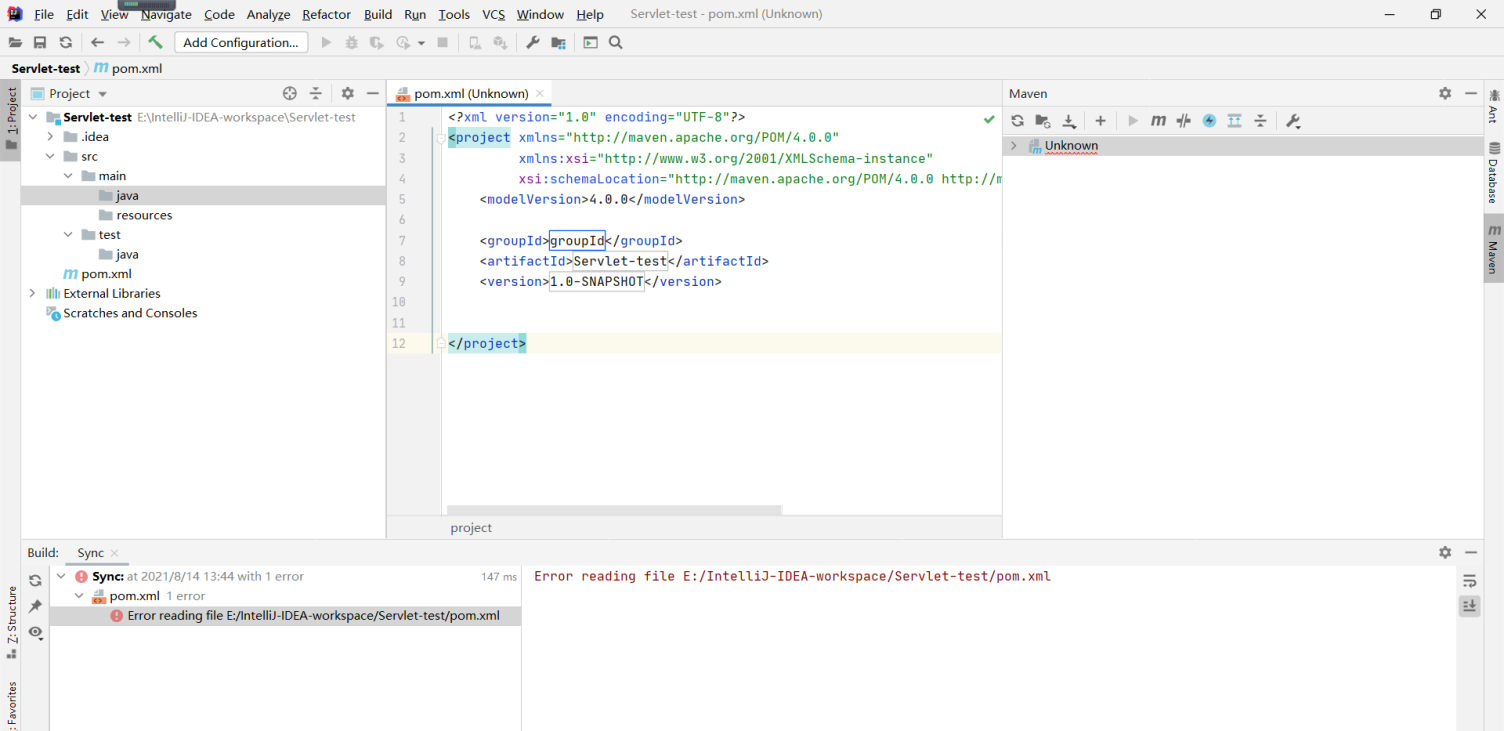Open the File menu

tap(44, 14)
